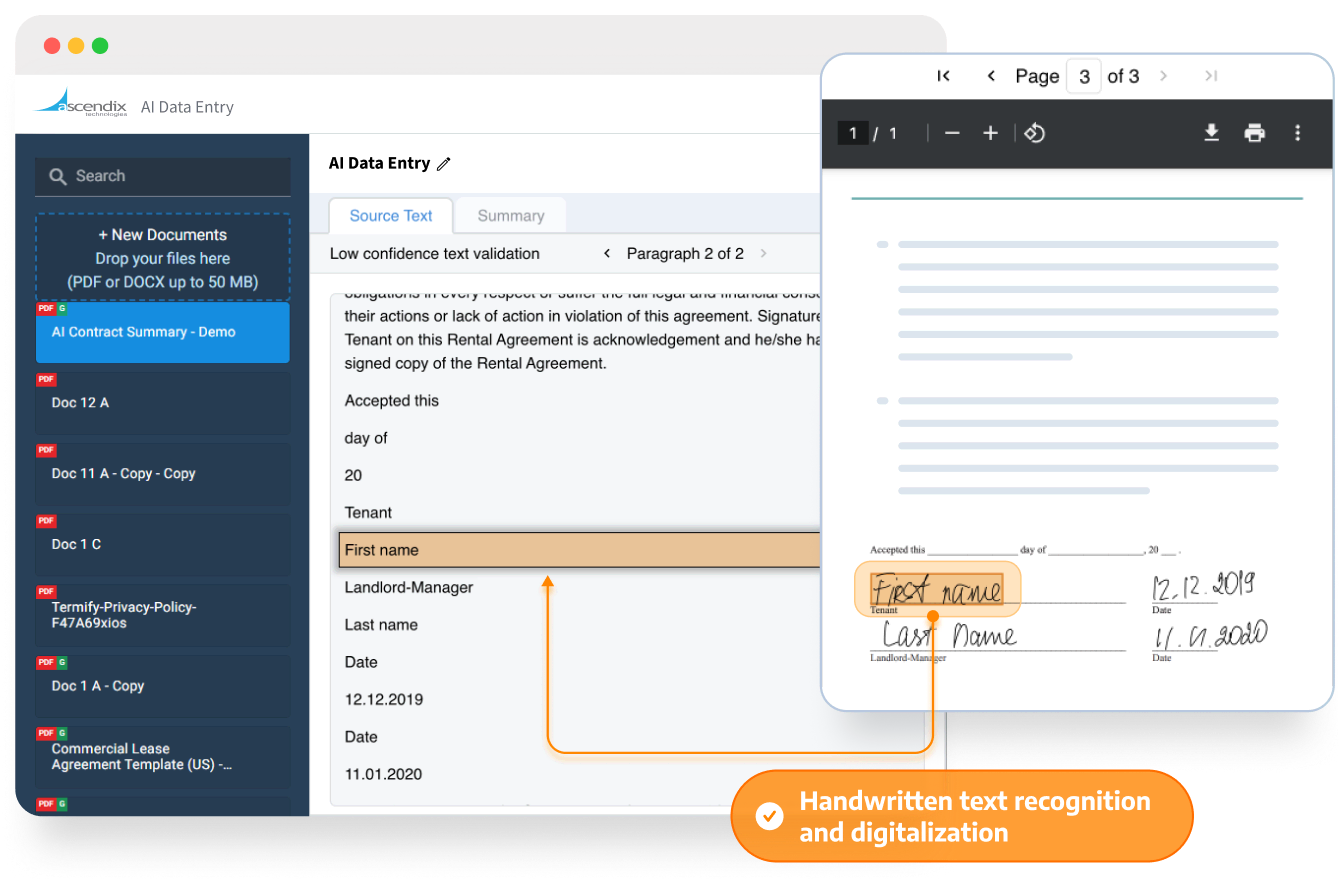Click the Ascendix logo
The height and width of the screenshot is (879, 1339).
tap(80, 102)
